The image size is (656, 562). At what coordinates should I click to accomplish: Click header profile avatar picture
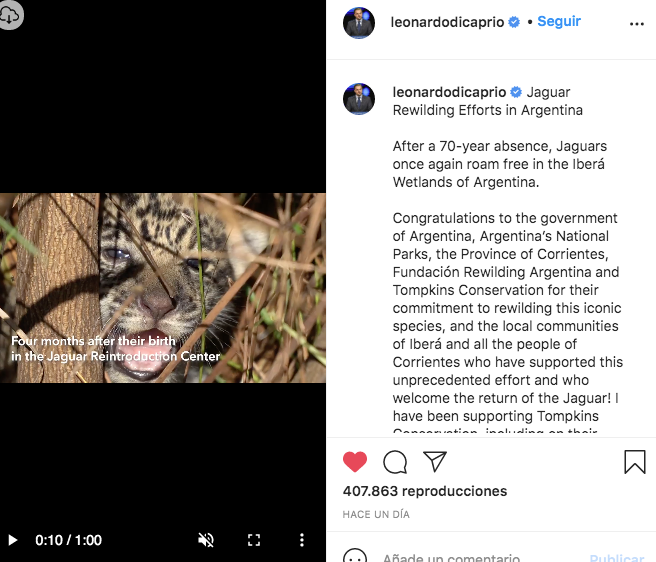[359, 23]
